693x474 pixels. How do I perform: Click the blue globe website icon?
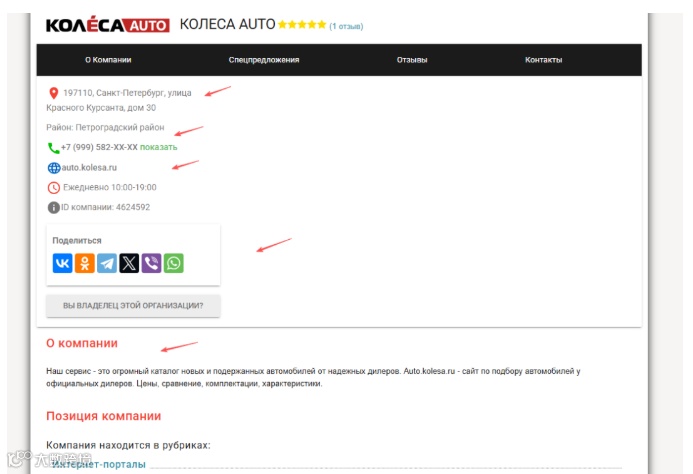pos(53,168)
